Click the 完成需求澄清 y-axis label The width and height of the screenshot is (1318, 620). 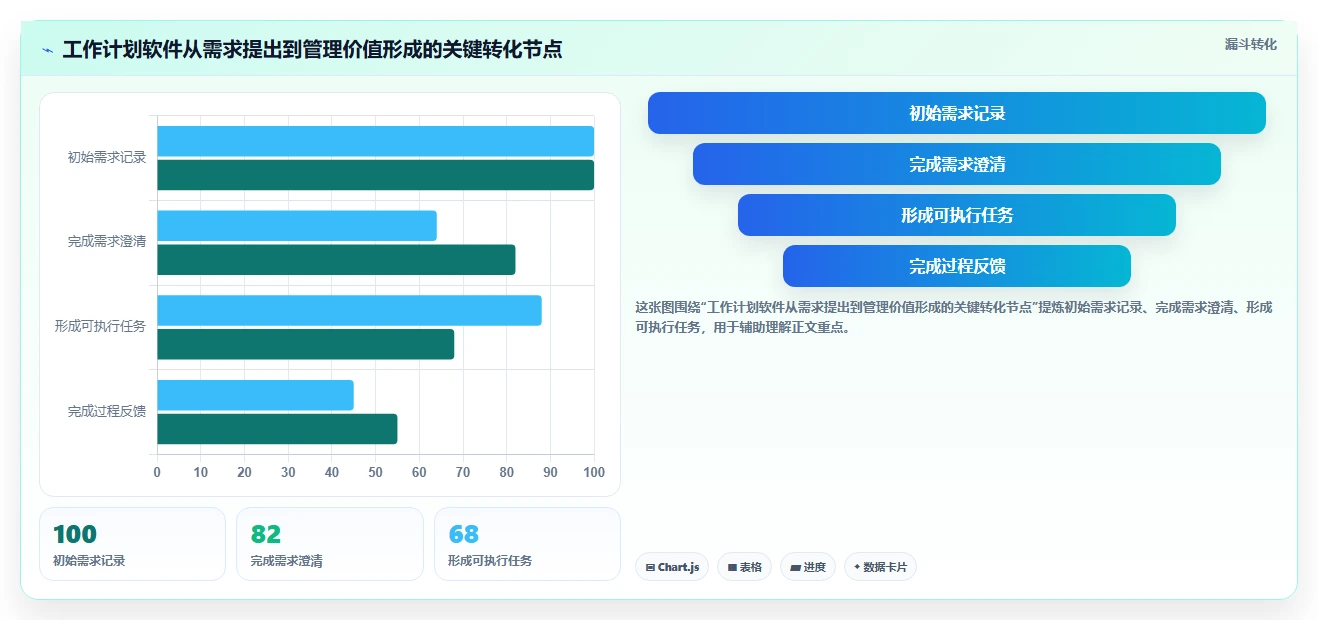(107, 242)
